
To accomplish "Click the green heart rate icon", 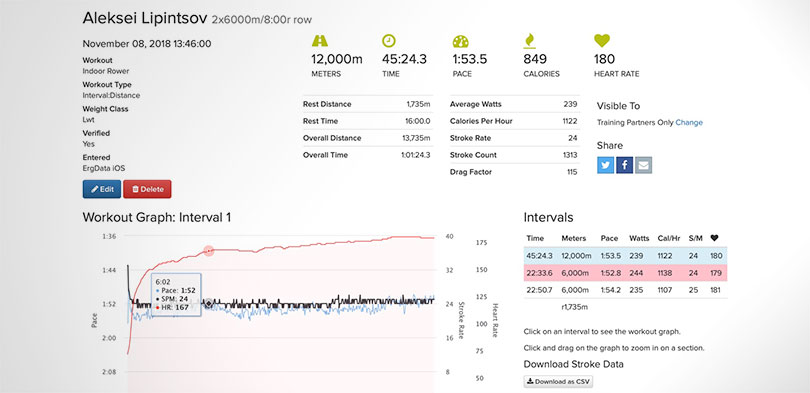I will point(602,41).
